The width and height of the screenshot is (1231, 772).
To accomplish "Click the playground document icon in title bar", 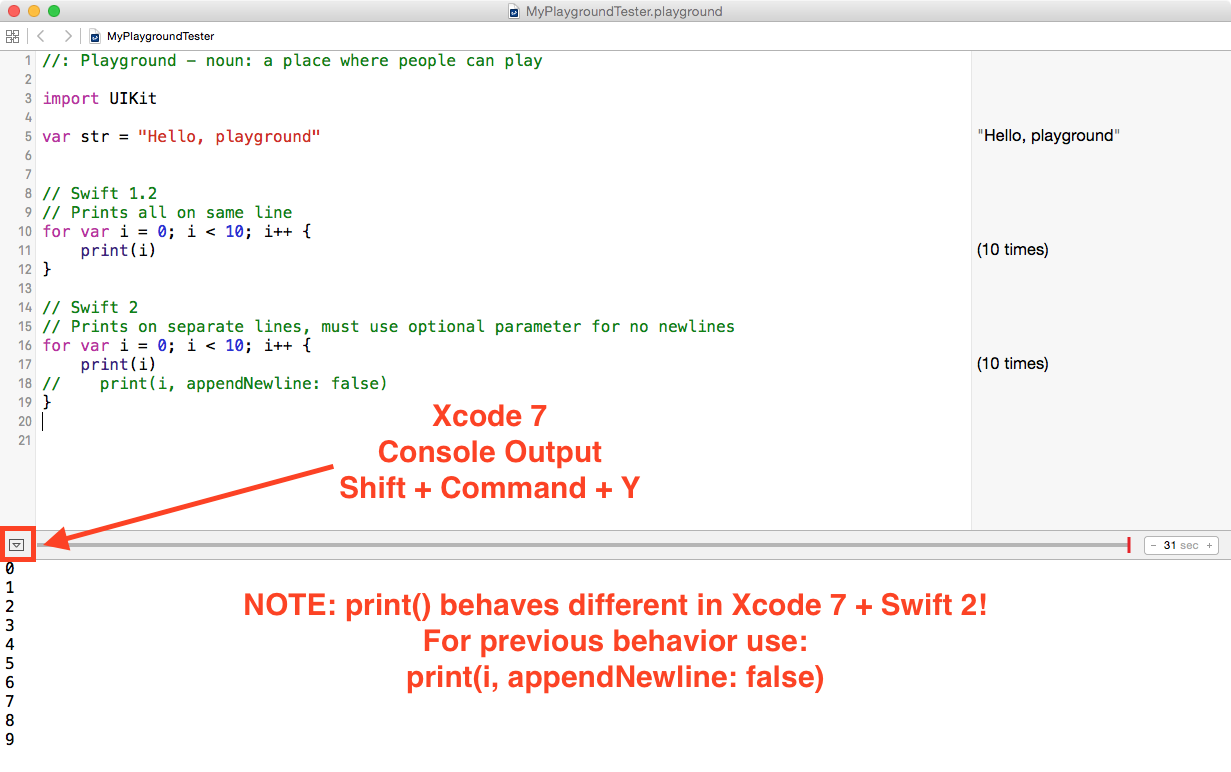I will 514,12.
